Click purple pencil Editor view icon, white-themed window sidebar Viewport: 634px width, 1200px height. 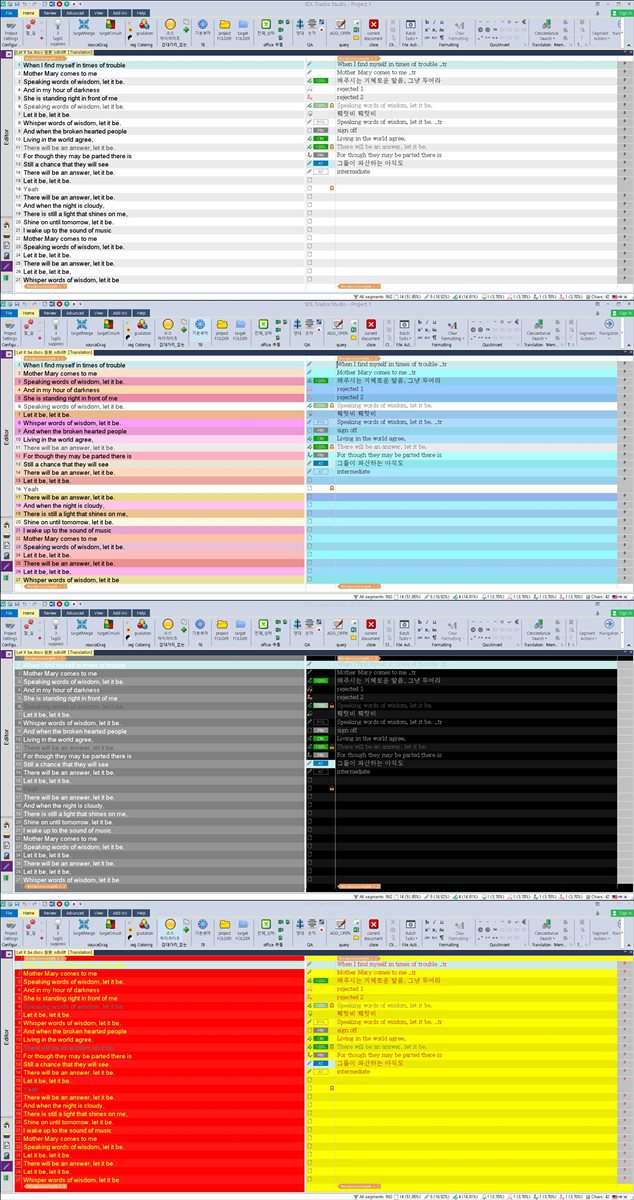(x=6, y=266)
